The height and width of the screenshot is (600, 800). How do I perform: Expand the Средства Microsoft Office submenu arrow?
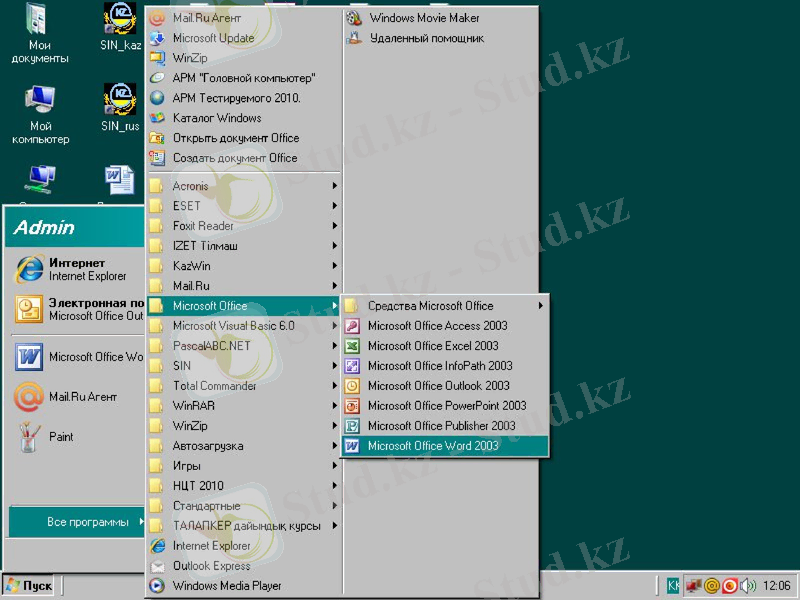pos(541,306)
